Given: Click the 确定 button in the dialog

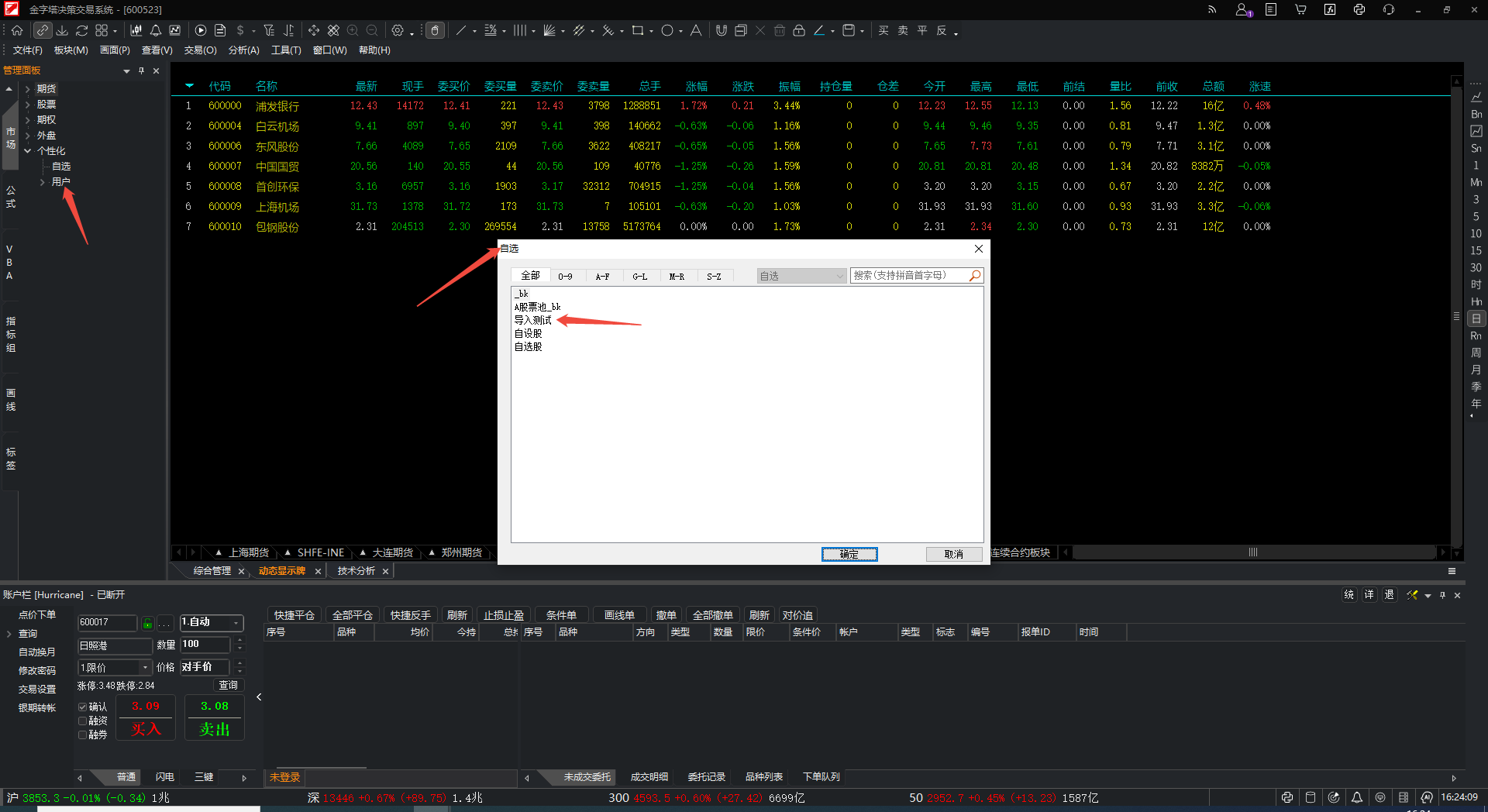Looking at the screenshot, I should click(849, 554).
